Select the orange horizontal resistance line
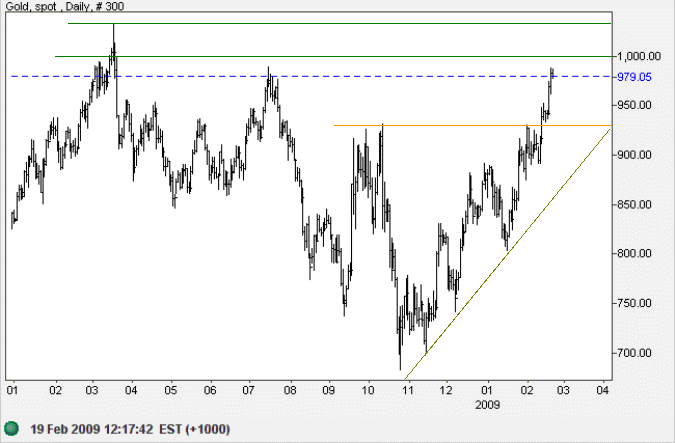675x443 pixels. click(473, 126)
